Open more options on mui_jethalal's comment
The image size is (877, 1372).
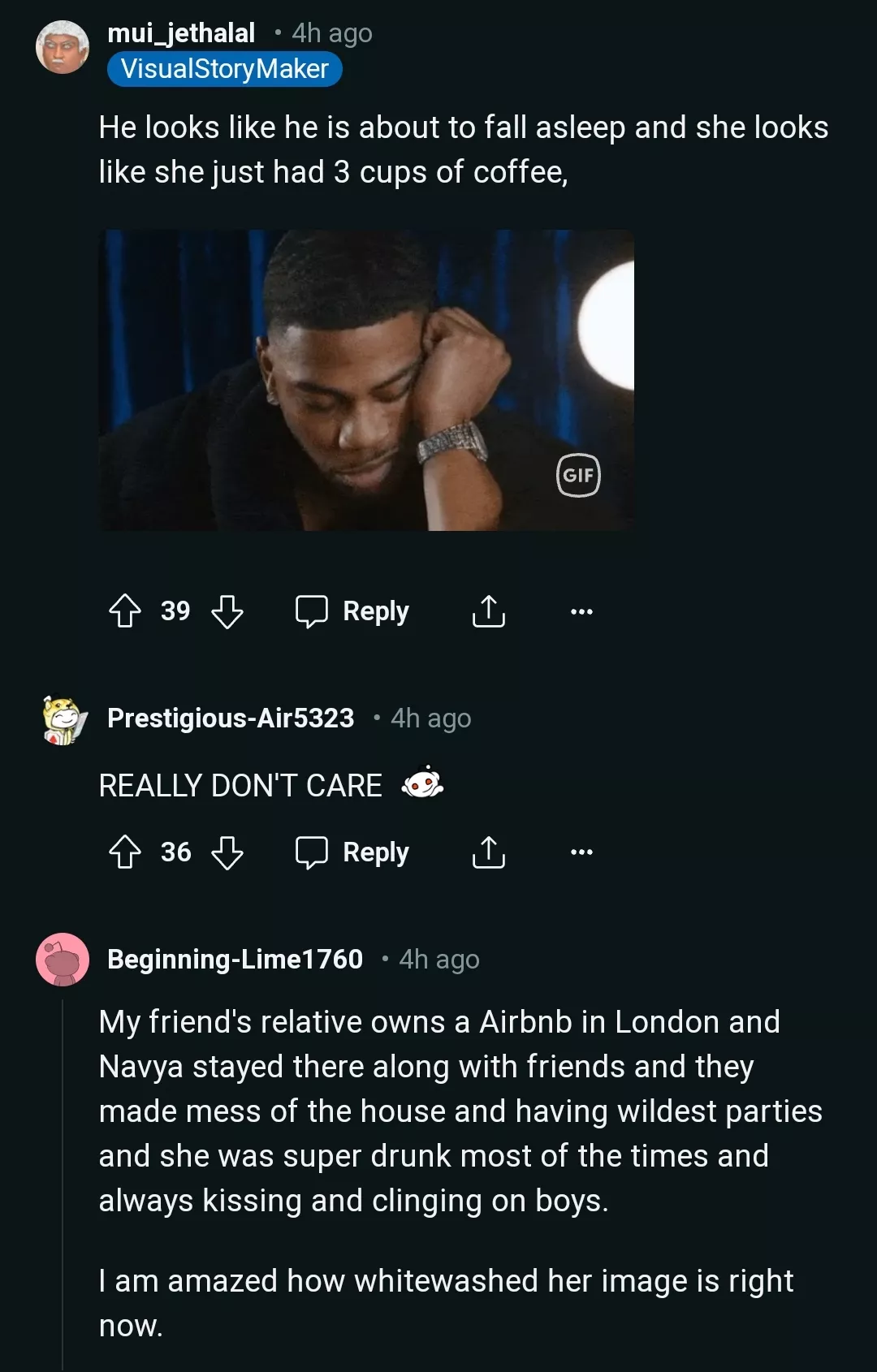pos(581,611)
